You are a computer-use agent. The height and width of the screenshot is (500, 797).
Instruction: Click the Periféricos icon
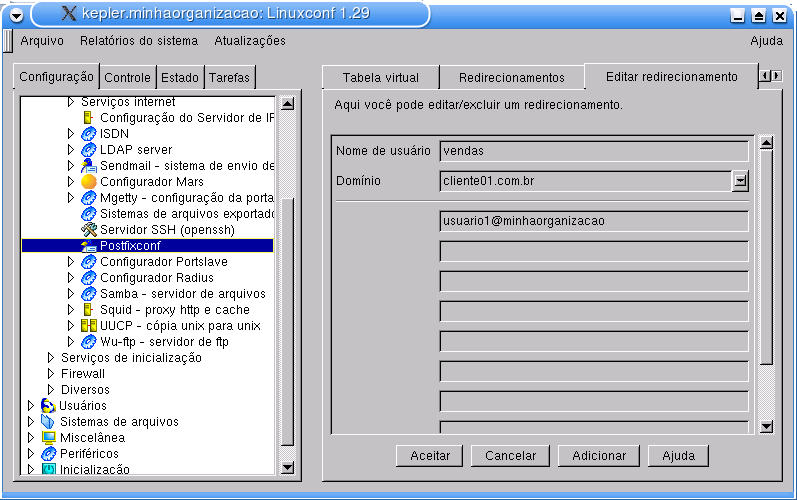coord(48,454)
